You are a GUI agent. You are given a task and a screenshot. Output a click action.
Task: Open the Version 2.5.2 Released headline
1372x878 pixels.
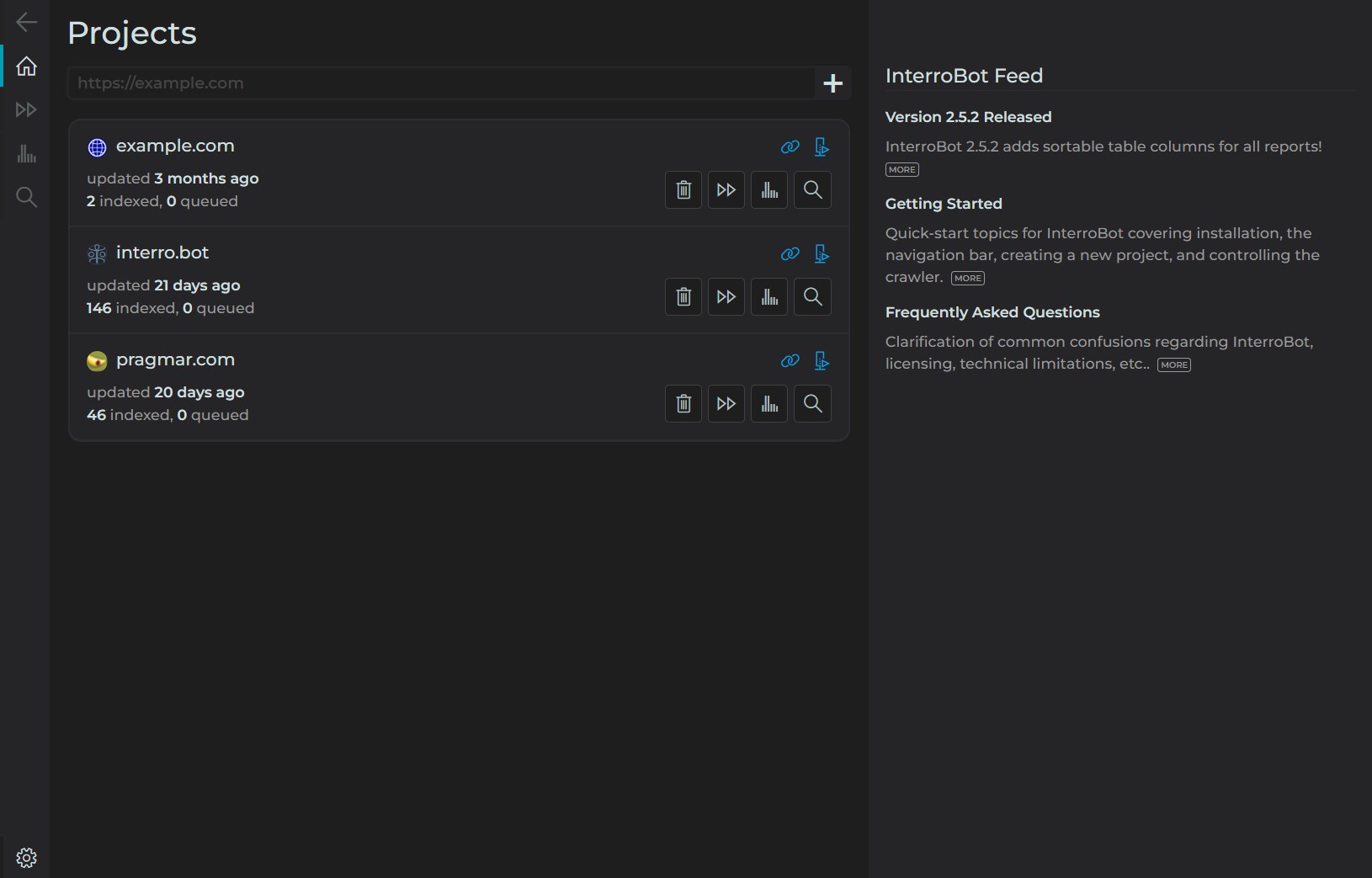[968, 117]
